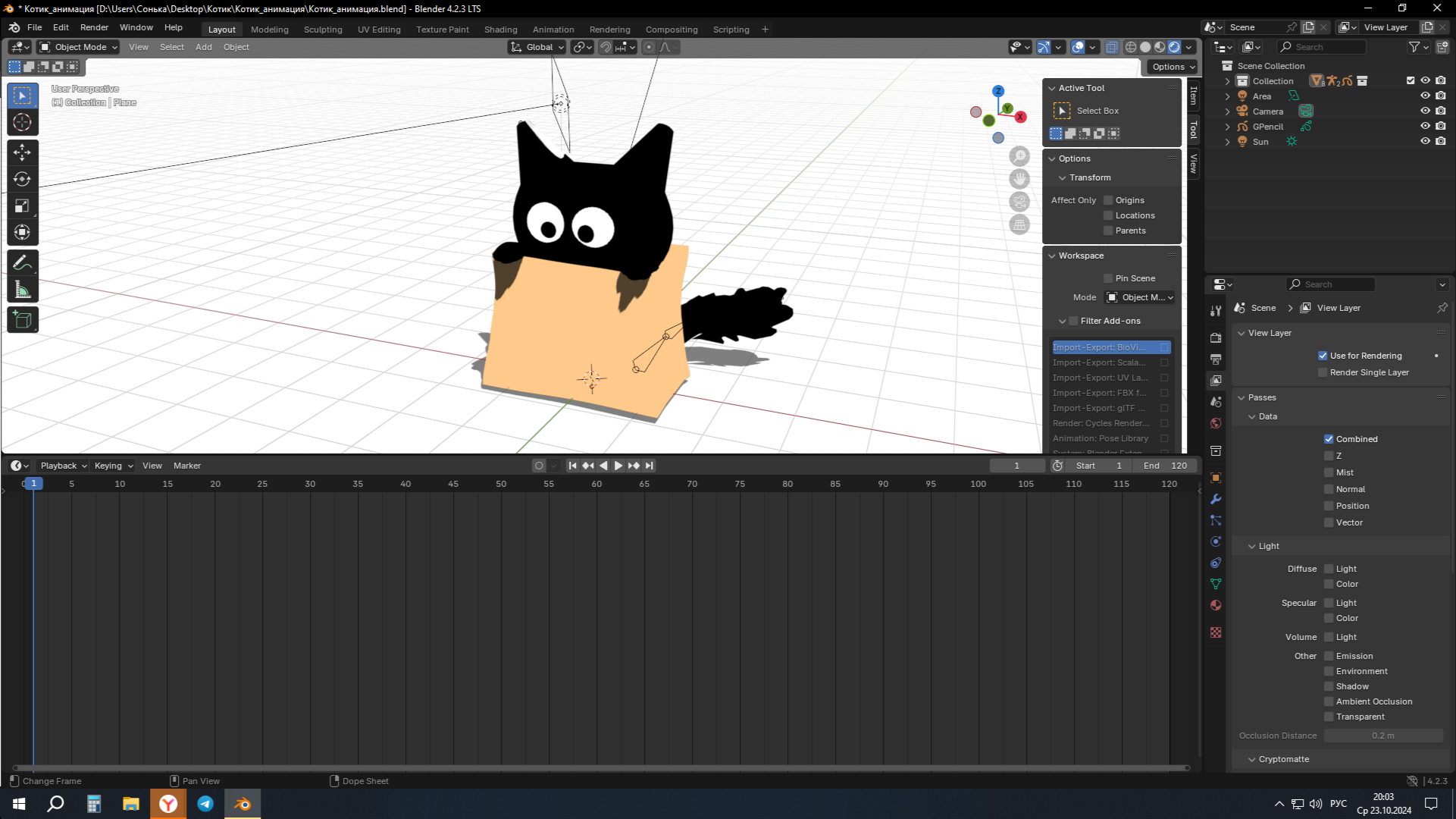Expand the Cryptomatte panel
The height and width of the screenshot is (819, 1456).
(1252, 759)
